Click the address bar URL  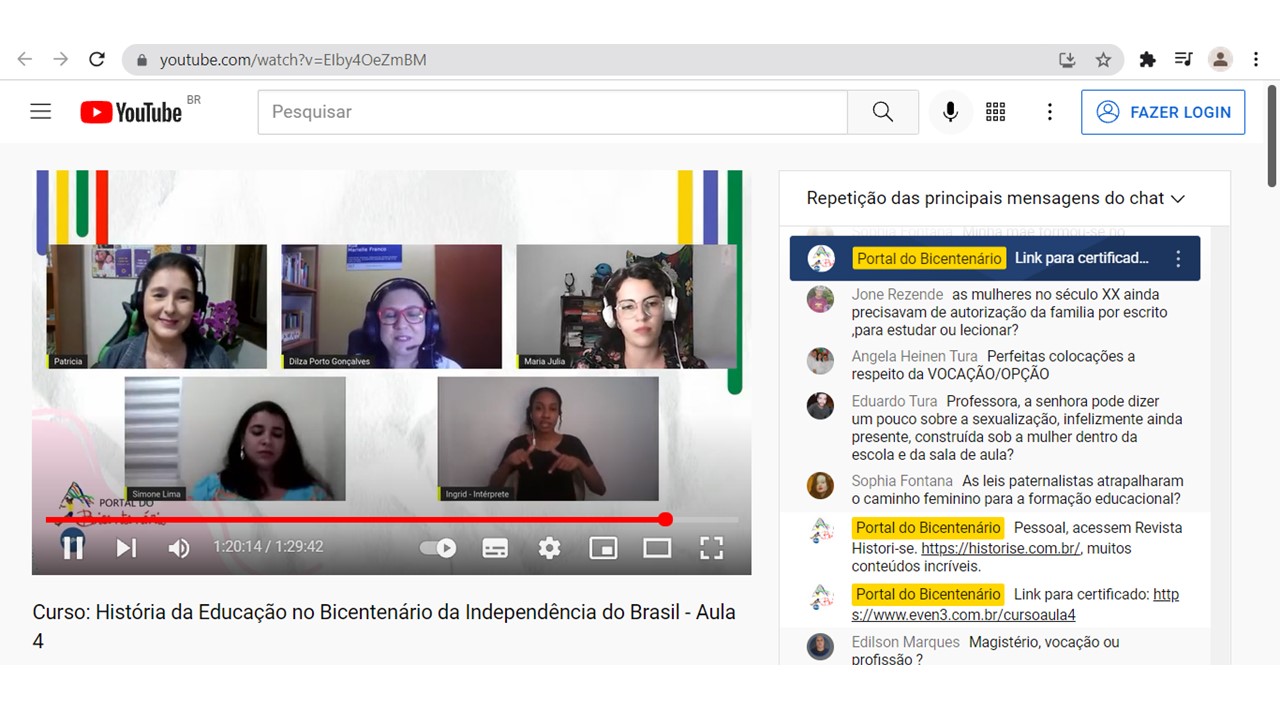[x=293, y=60]
